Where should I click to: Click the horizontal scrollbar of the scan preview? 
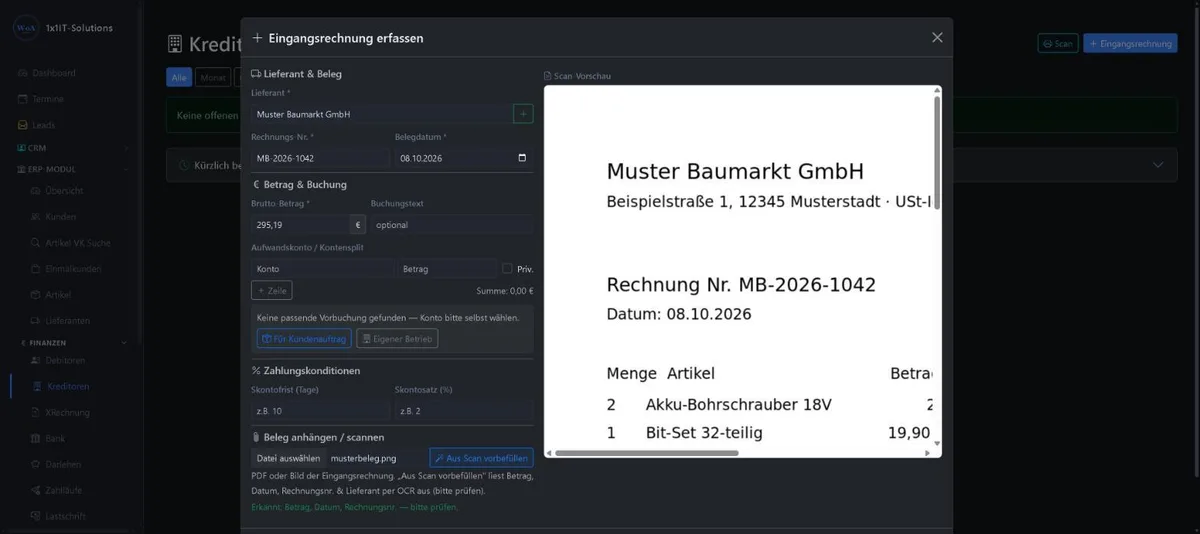[x=647, y=453]
